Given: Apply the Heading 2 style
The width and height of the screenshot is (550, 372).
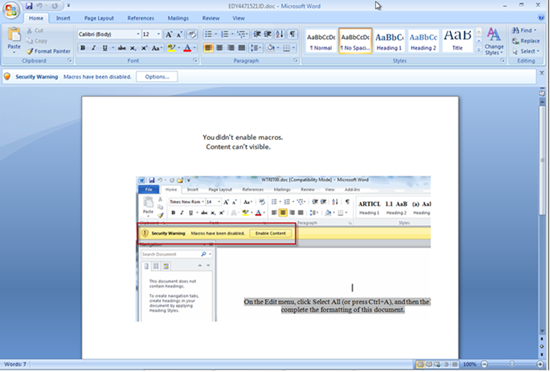Looking at the screenshot, I should [423, 41].
